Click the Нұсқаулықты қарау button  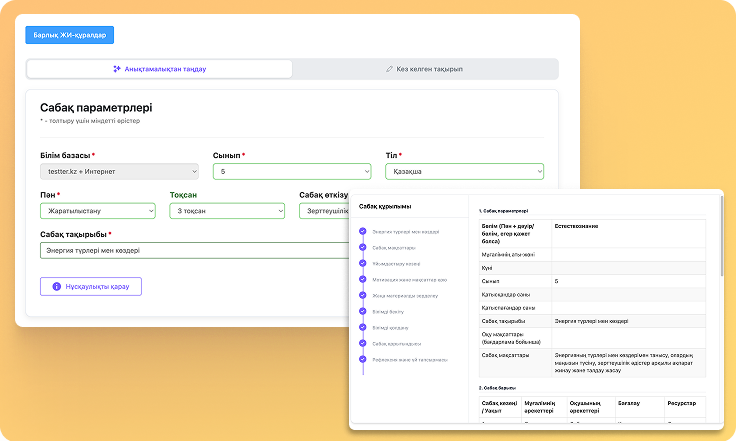point(91,286)
